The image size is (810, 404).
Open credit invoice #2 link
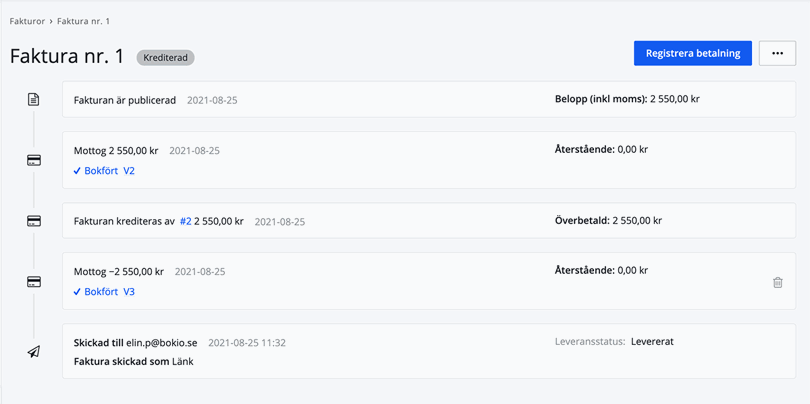pyautogui.click(x=185, y=221)
